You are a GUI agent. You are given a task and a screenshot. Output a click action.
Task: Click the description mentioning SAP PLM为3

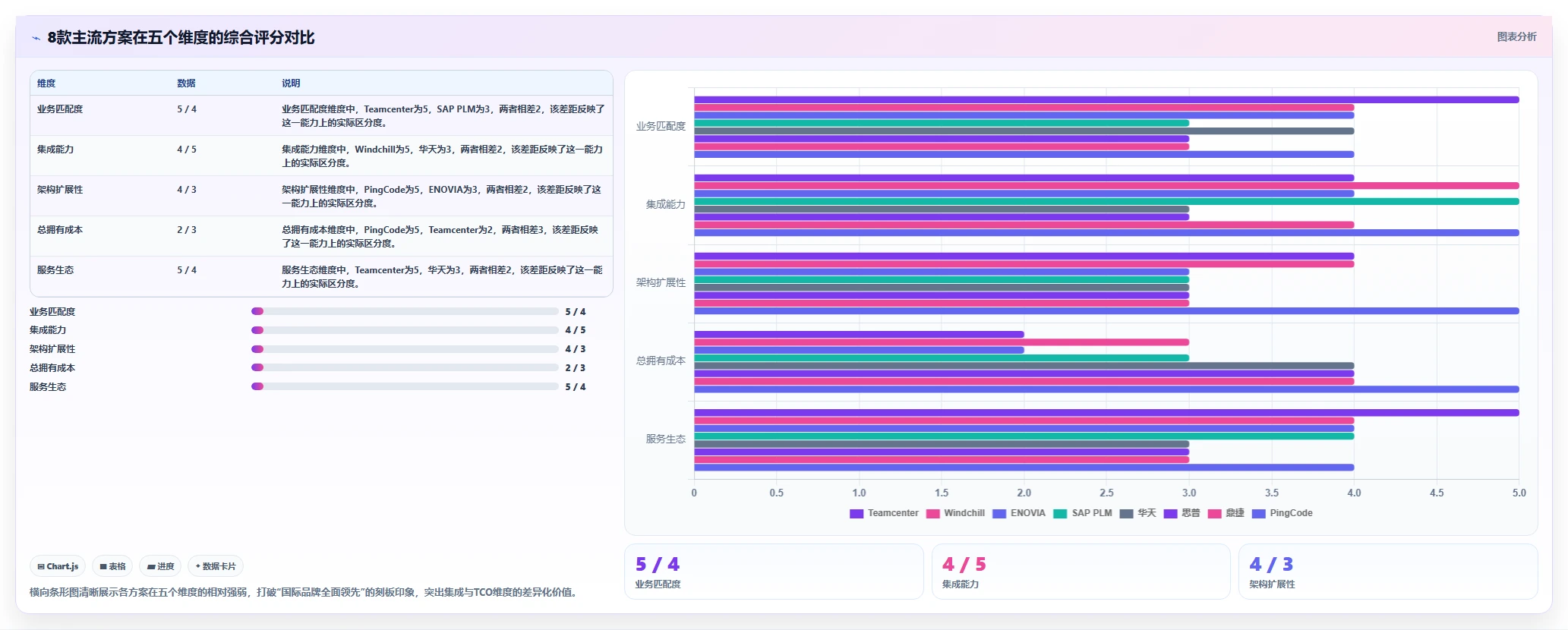(443, 116)
